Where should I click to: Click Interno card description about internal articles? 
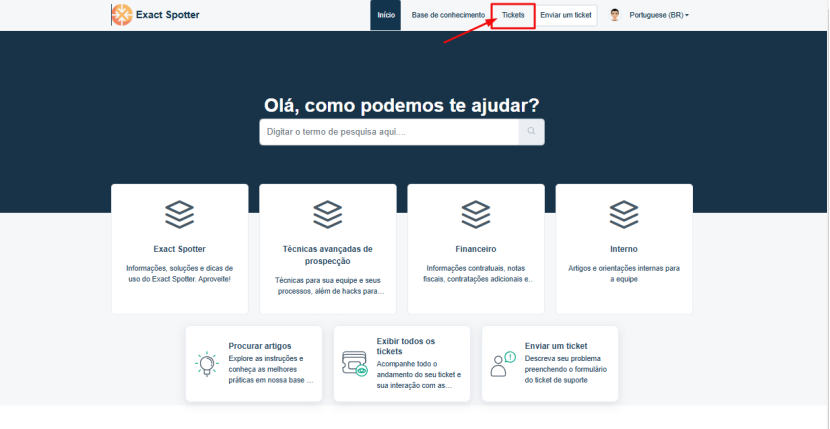tap(624, 273)
